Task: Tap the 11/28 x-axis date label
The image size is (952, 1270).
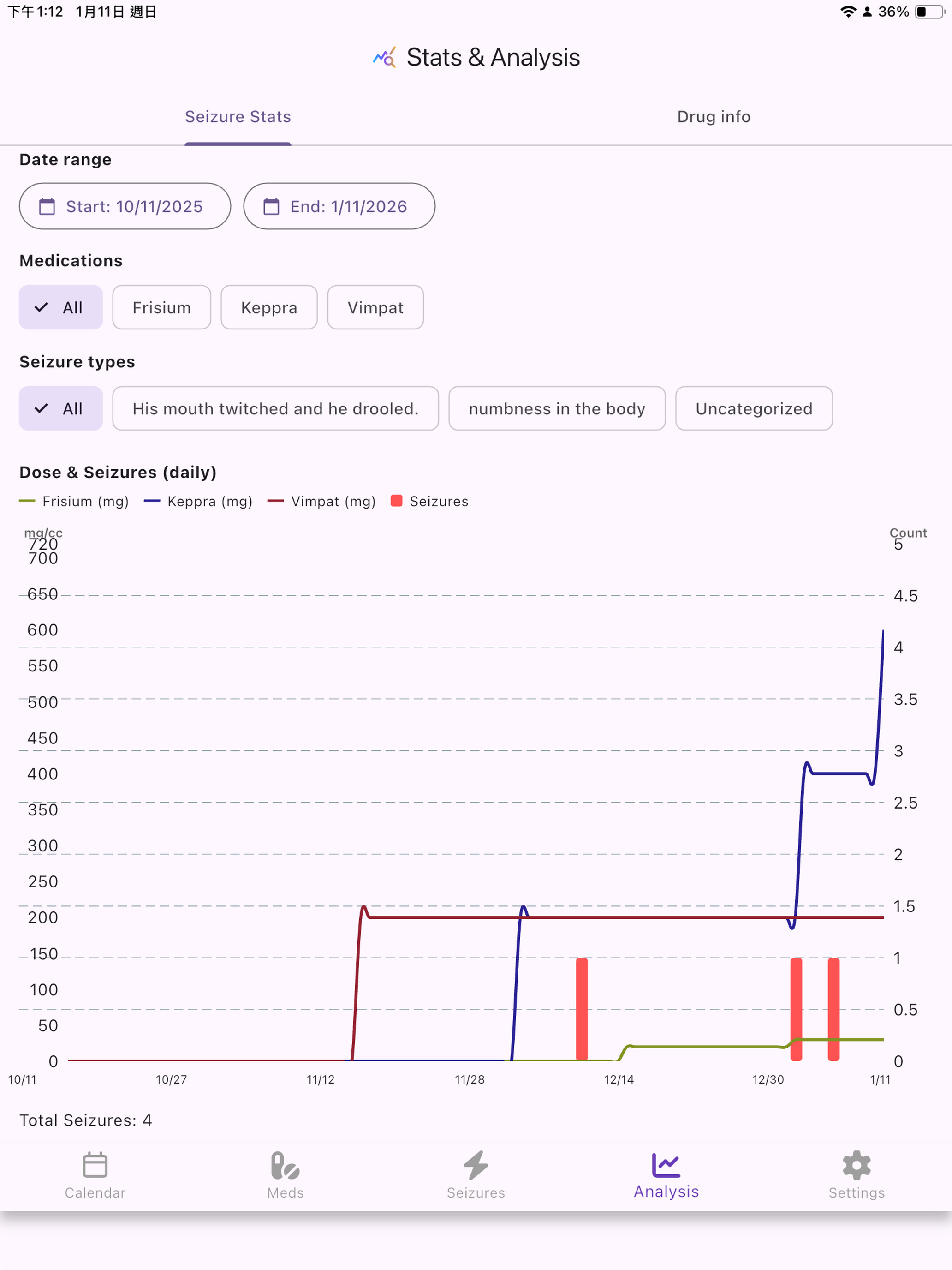Action: [x=470, y=1079]
